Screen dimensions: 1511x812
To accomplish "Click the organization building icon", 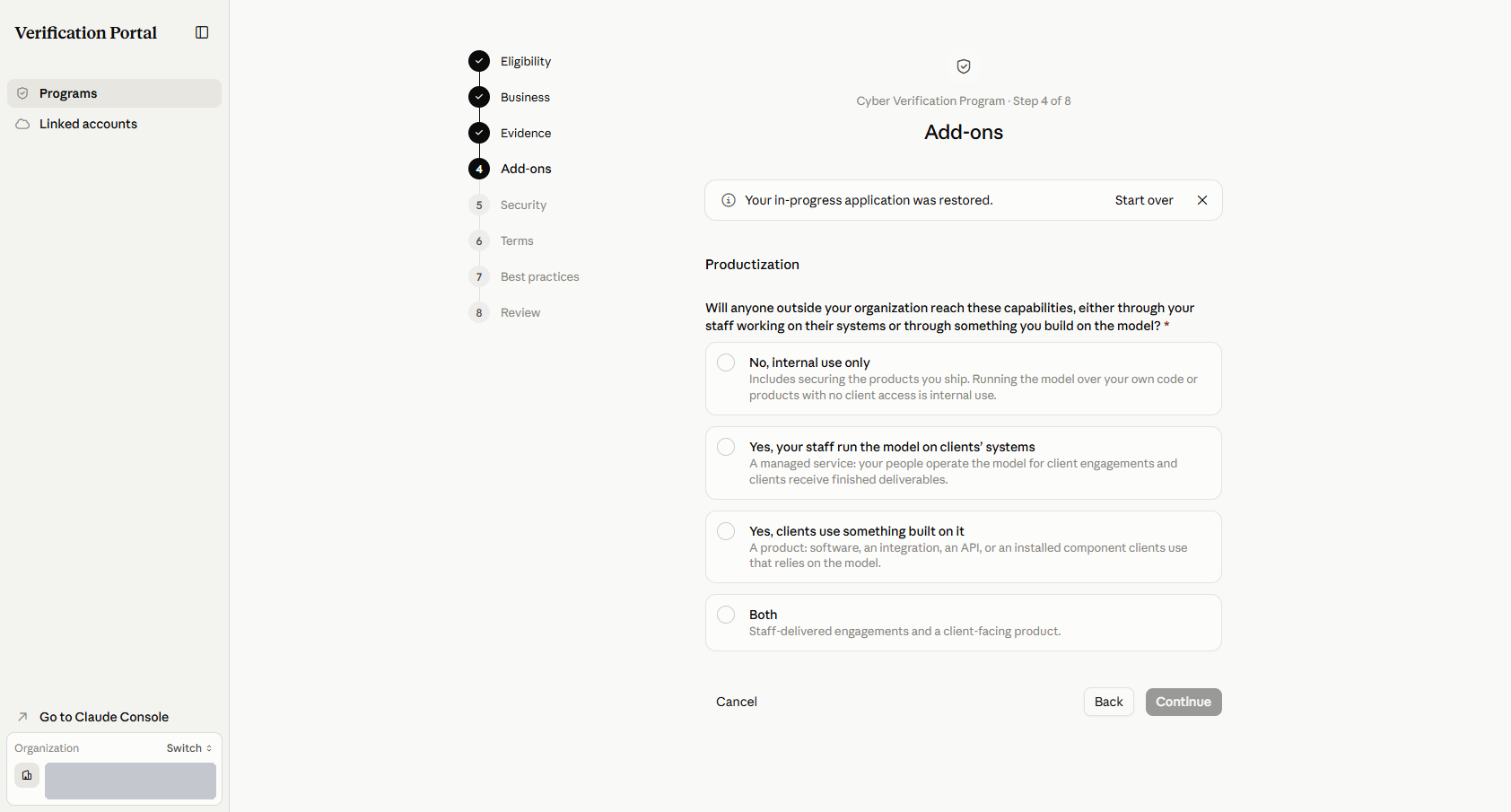I will [x=27, y=775].
